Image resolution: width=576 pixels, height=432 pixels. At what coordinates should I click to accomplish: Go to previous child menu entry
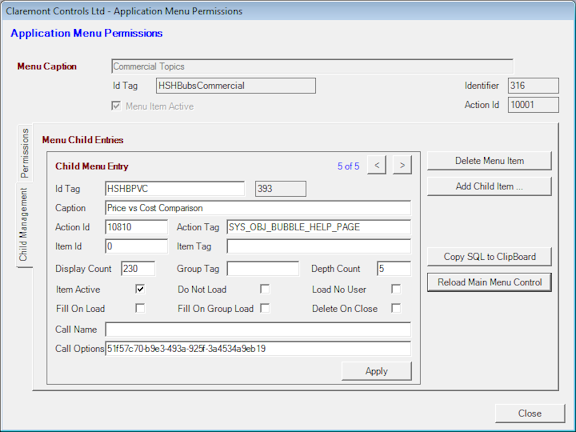(377, 165)
